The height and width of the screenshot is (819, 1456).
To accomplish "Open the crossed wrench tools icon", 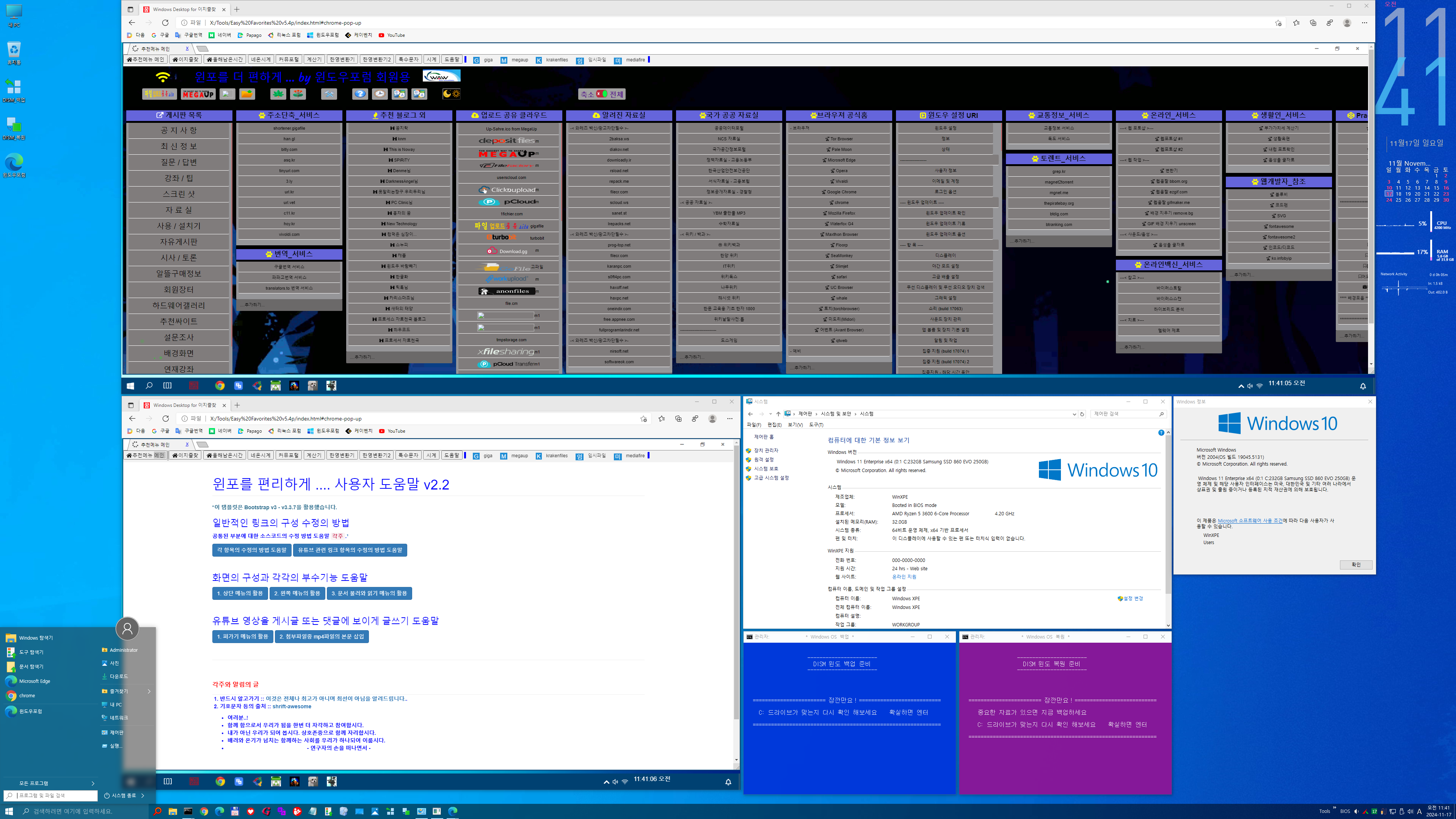I will [329, 94].
